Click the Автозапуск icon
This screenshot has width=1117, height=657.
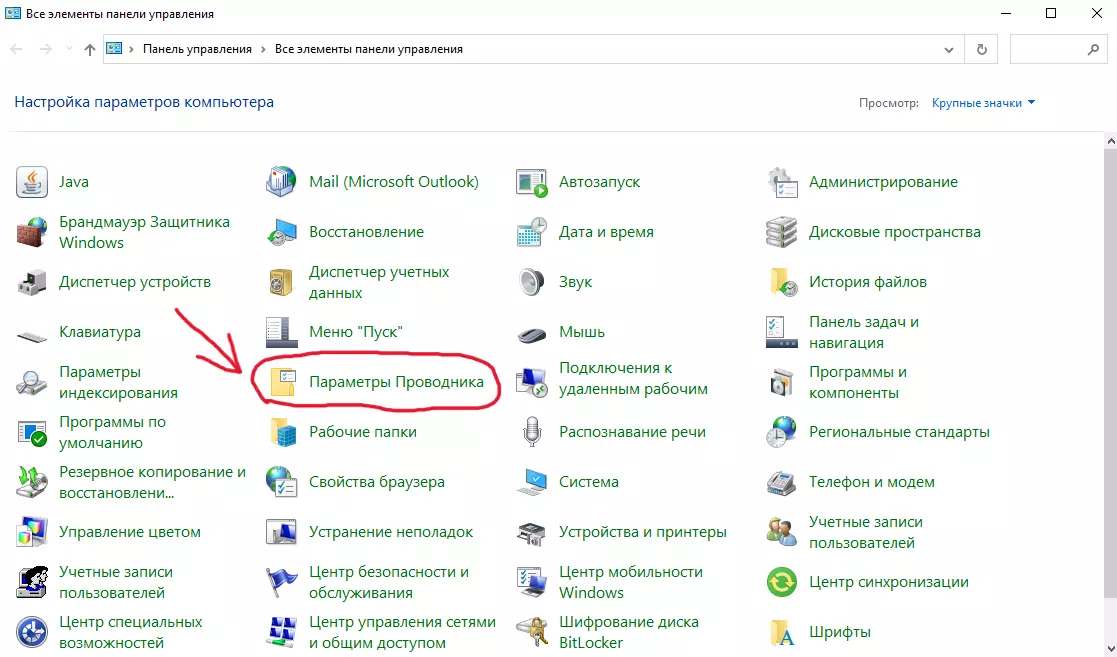click(531, 182)
